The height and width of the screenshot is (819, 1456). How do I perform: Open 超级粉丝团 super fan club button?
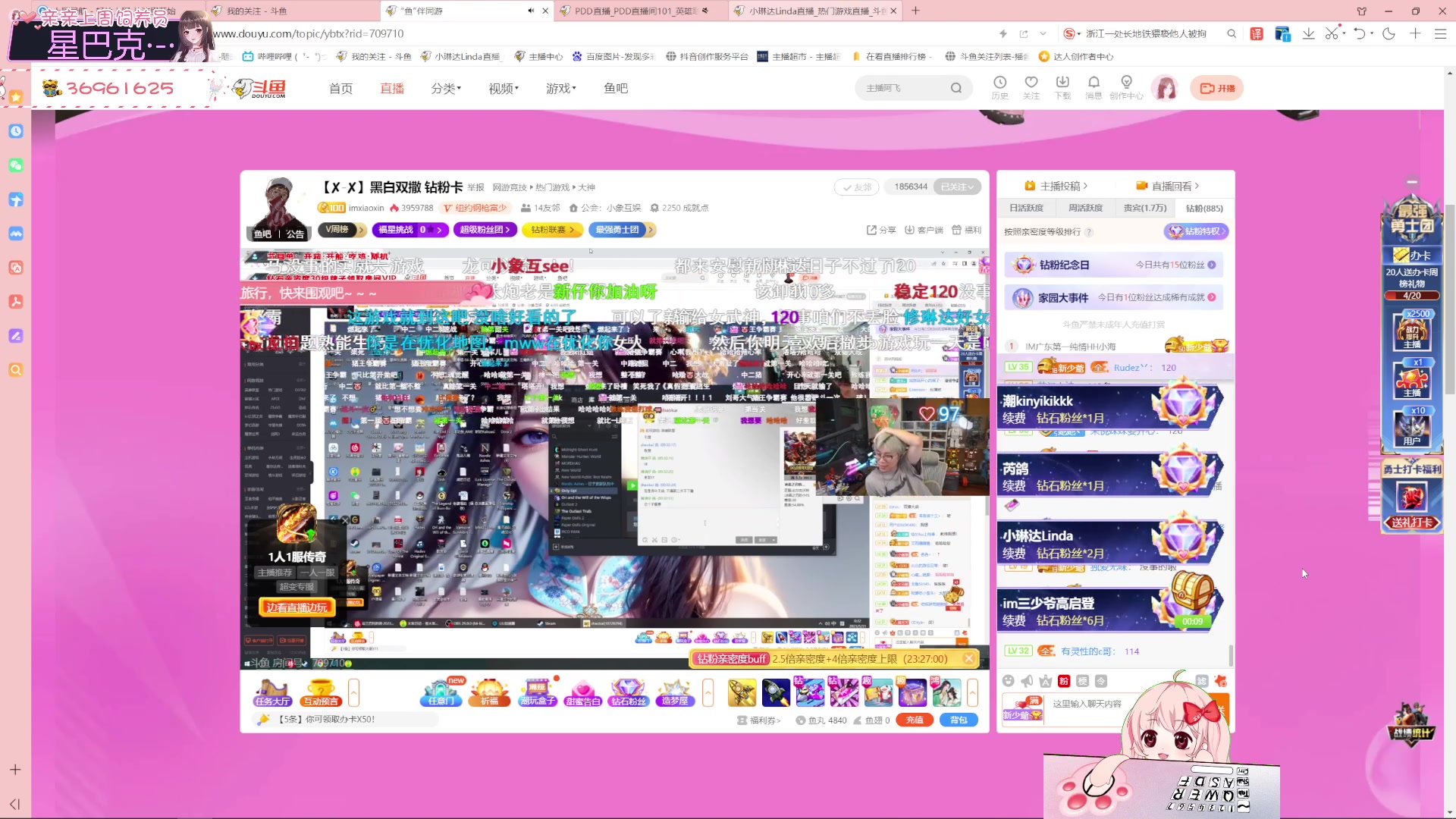485,230
